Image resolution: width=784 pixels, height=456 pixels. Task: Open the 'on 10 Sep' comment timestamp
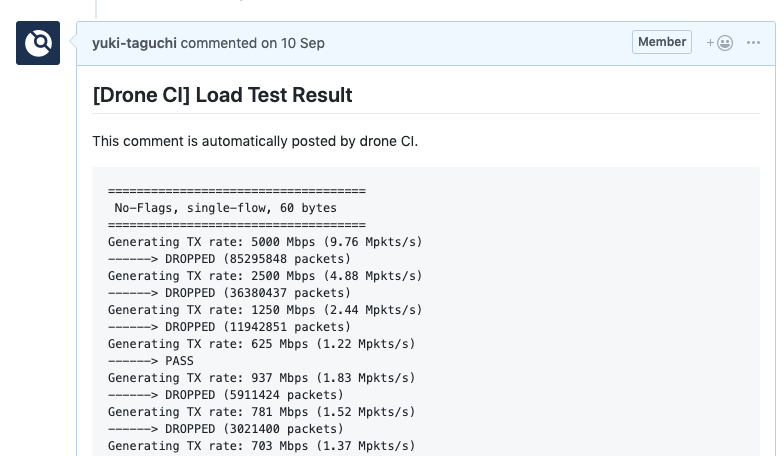pos(293,43)
